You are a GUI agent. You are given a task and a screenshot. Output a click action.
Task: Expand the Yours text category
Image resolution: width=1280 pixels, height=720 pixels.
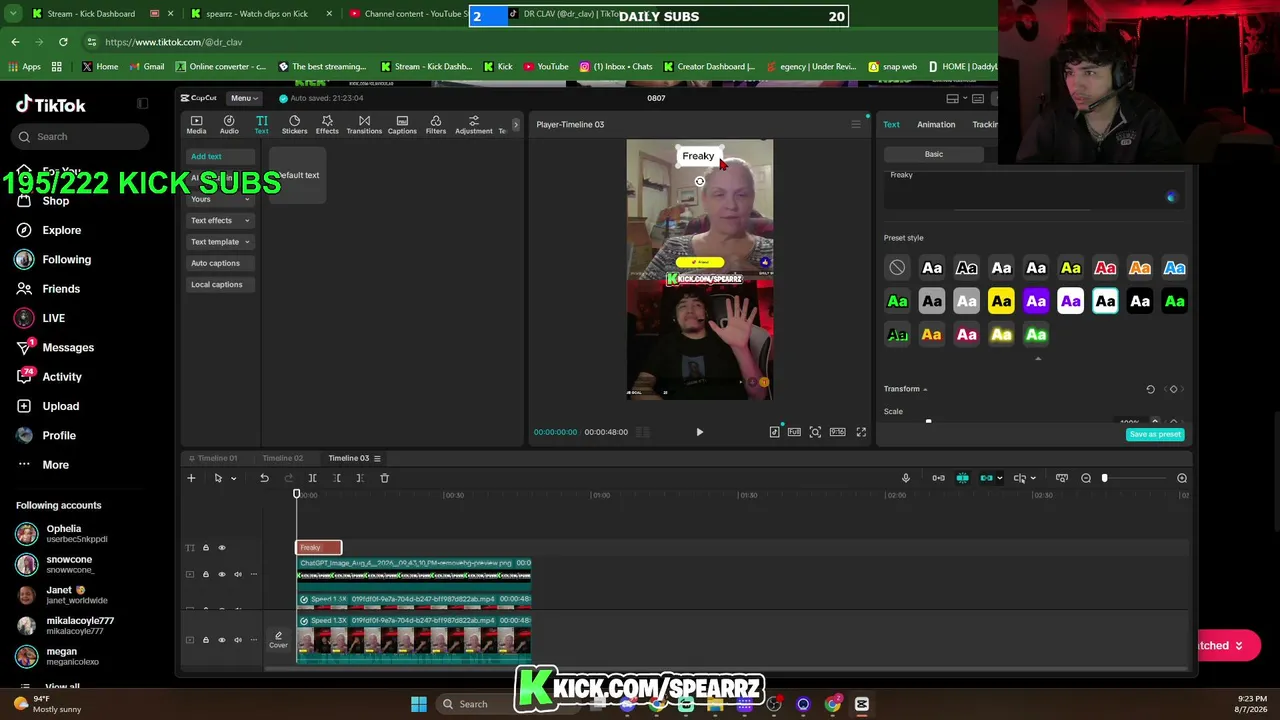click(x=220, y=199)
